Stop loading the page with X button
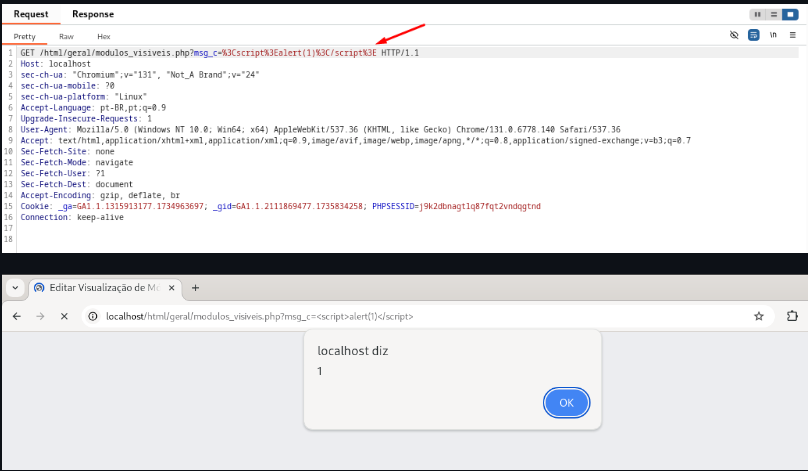The width and height of the screenshot is (808, 471). tap(64, 316)
